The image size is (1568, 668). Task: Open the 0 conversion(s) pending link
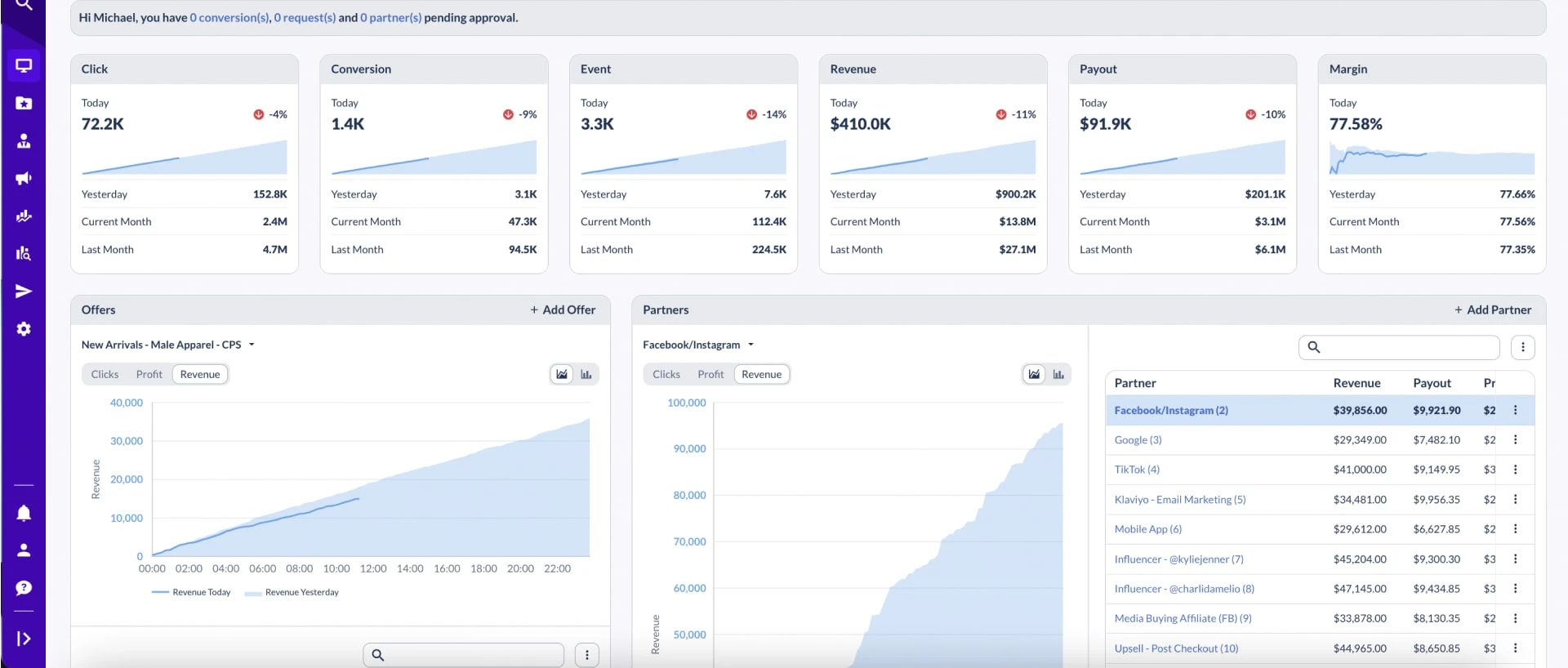pyautogui.click(x=229, y=17)
